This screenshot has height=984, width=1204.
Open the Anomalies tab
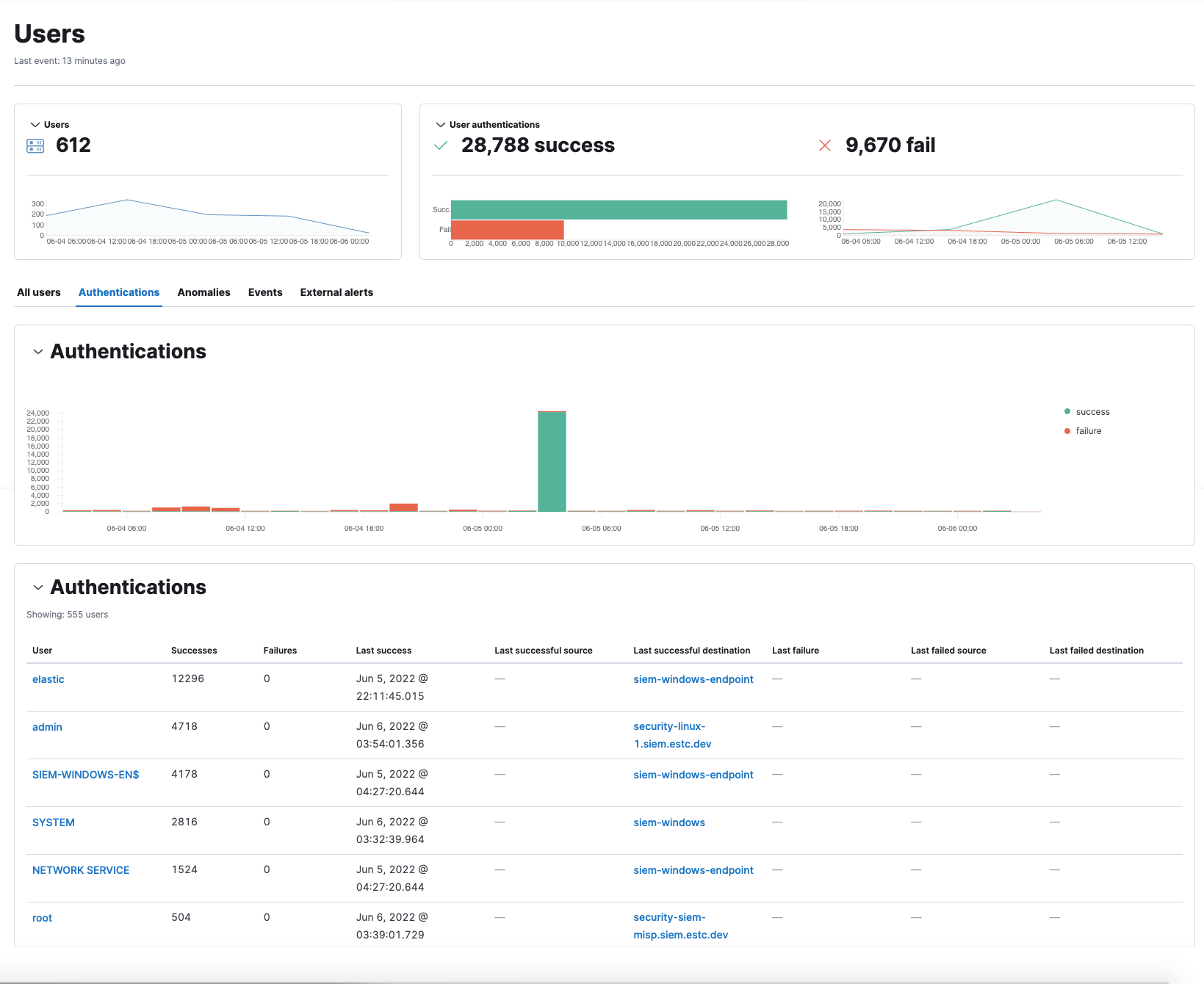(203, 292)
